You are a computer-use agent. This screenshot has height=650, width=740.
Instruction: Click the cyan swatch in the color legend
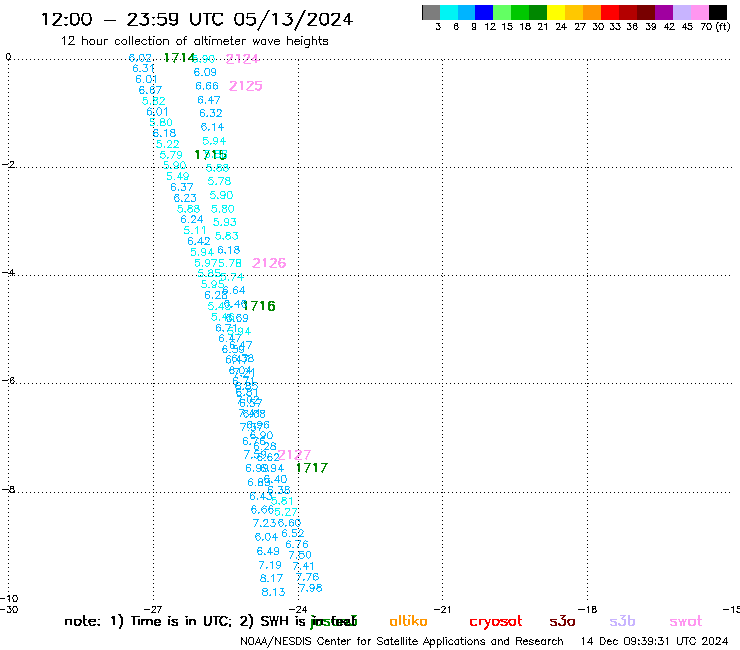pyautogui.click(x=449, y=12)
